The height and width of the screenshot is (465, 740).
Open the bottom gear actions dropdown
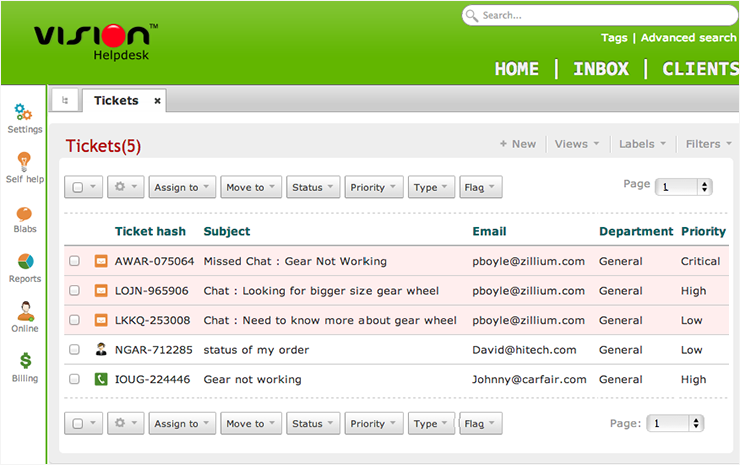[125, 423]
